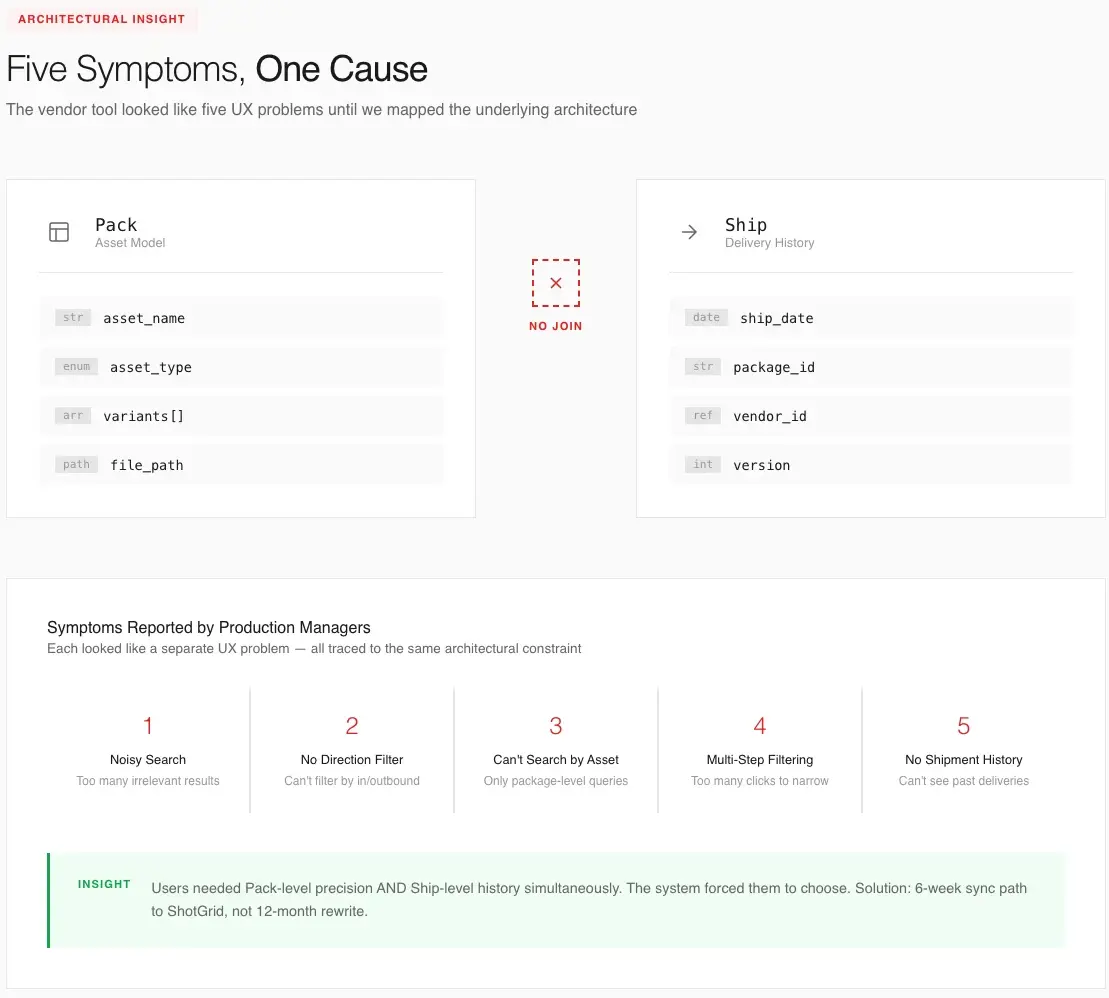The image size is (1109, 998).
Task: Click the red dashed No Join X icon
Action: 556,283
